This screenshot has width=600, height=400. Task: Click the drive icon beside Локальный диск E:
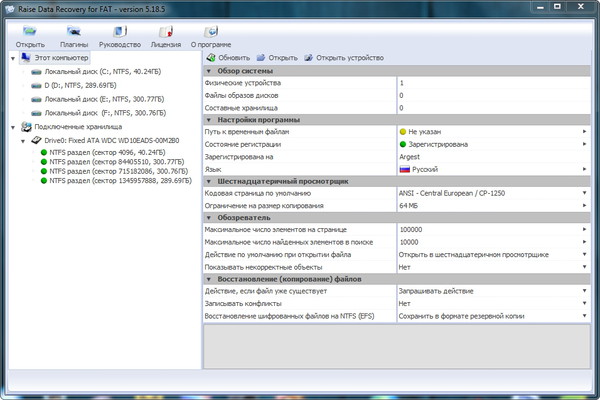point(36,100)
